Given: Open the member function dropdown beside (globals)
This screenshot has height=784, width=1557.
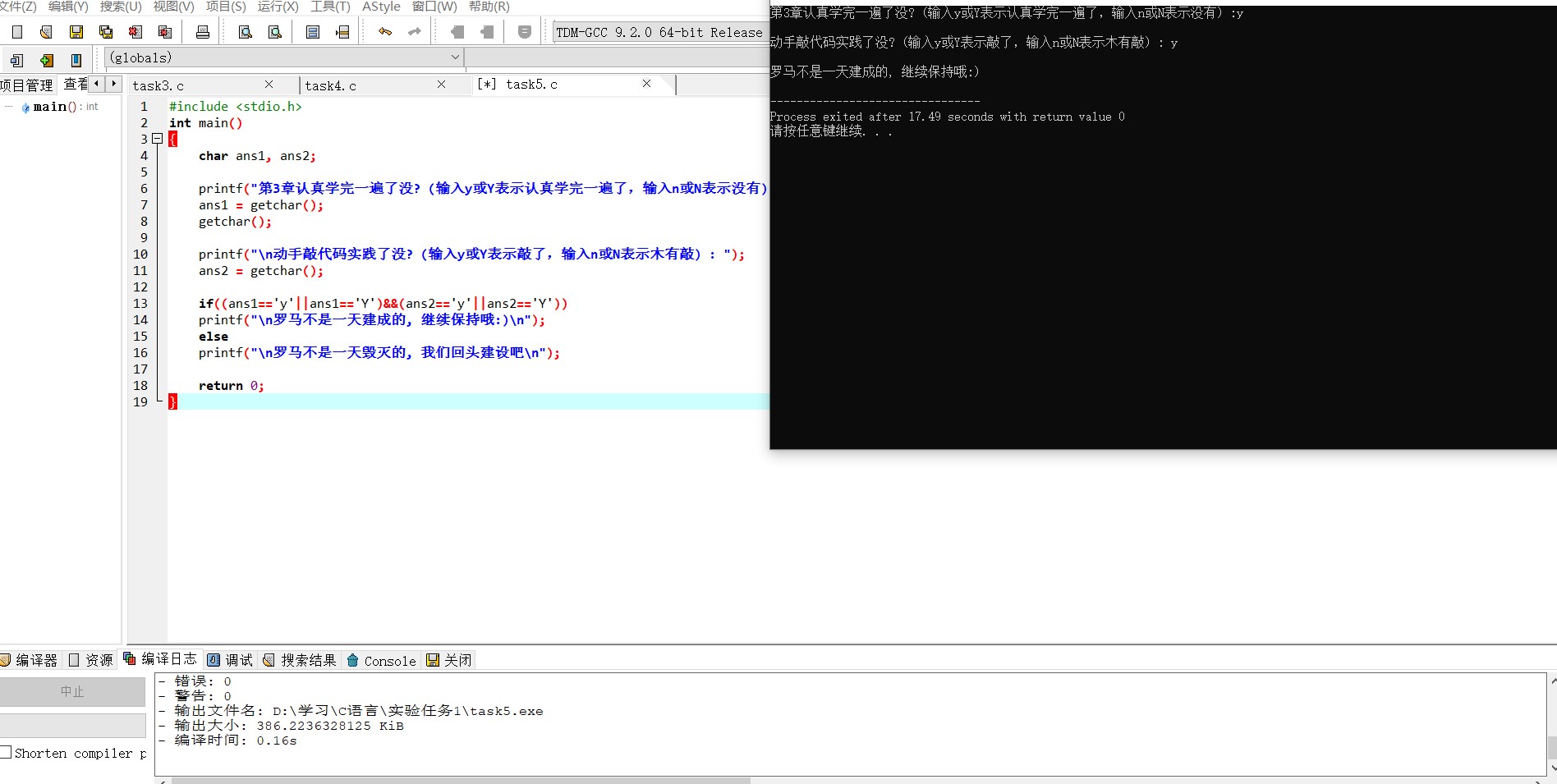Looking at the screenshot, I should coord(618,57).
